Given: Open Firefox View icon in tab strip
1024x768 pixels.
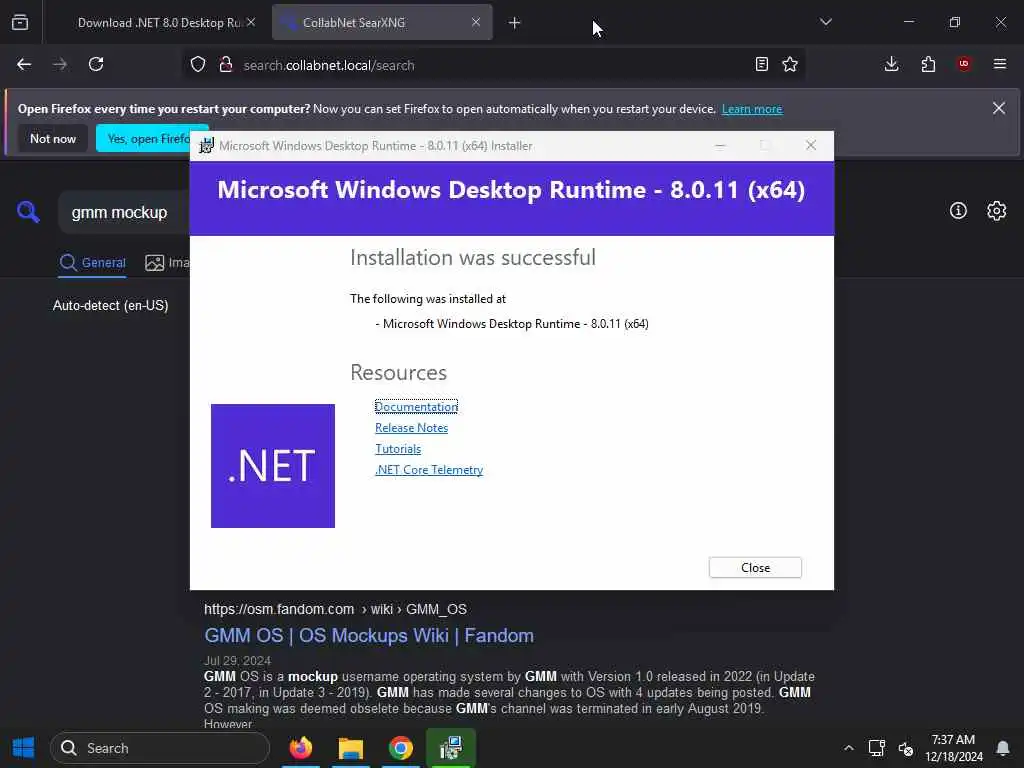Looking at the screenshot, I should pos(20,22).
